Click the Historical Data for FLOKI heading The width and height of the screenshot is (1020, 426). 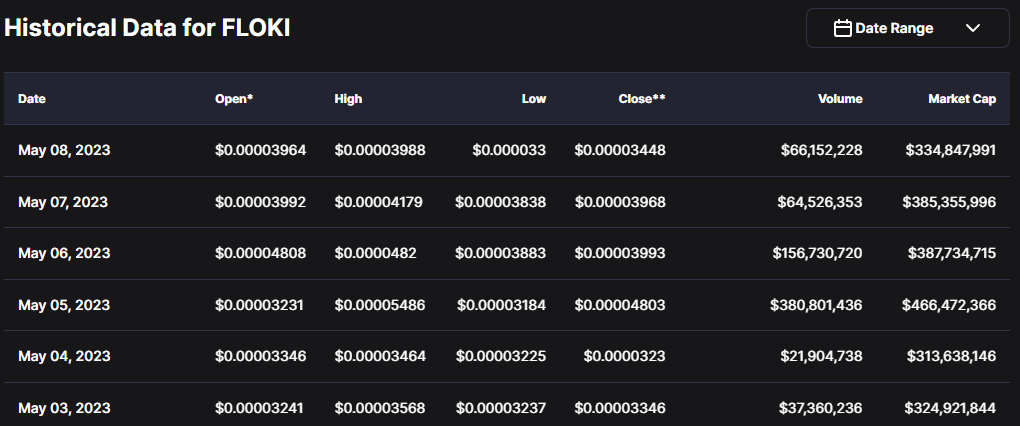click(147, 28)
